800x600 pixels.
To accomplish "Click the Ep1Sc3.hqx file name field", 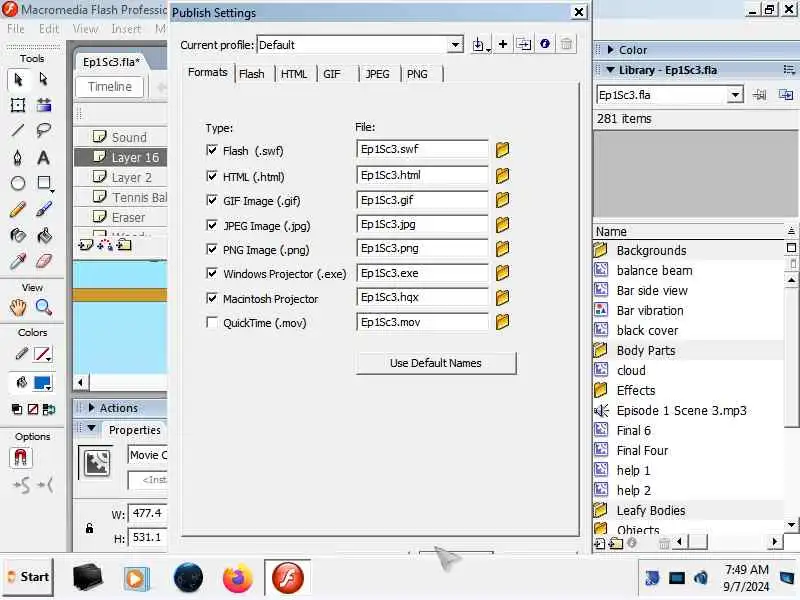I will pos(422,297).
